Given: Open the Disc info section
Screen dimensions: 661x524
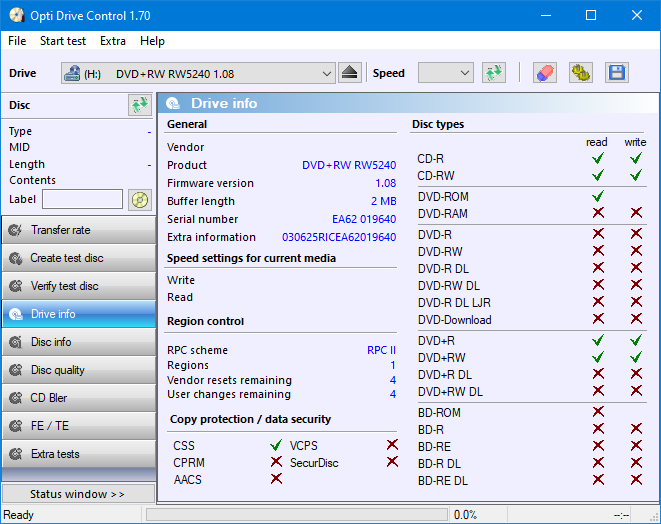Looking at the screenshot, I should click(79, 342).
